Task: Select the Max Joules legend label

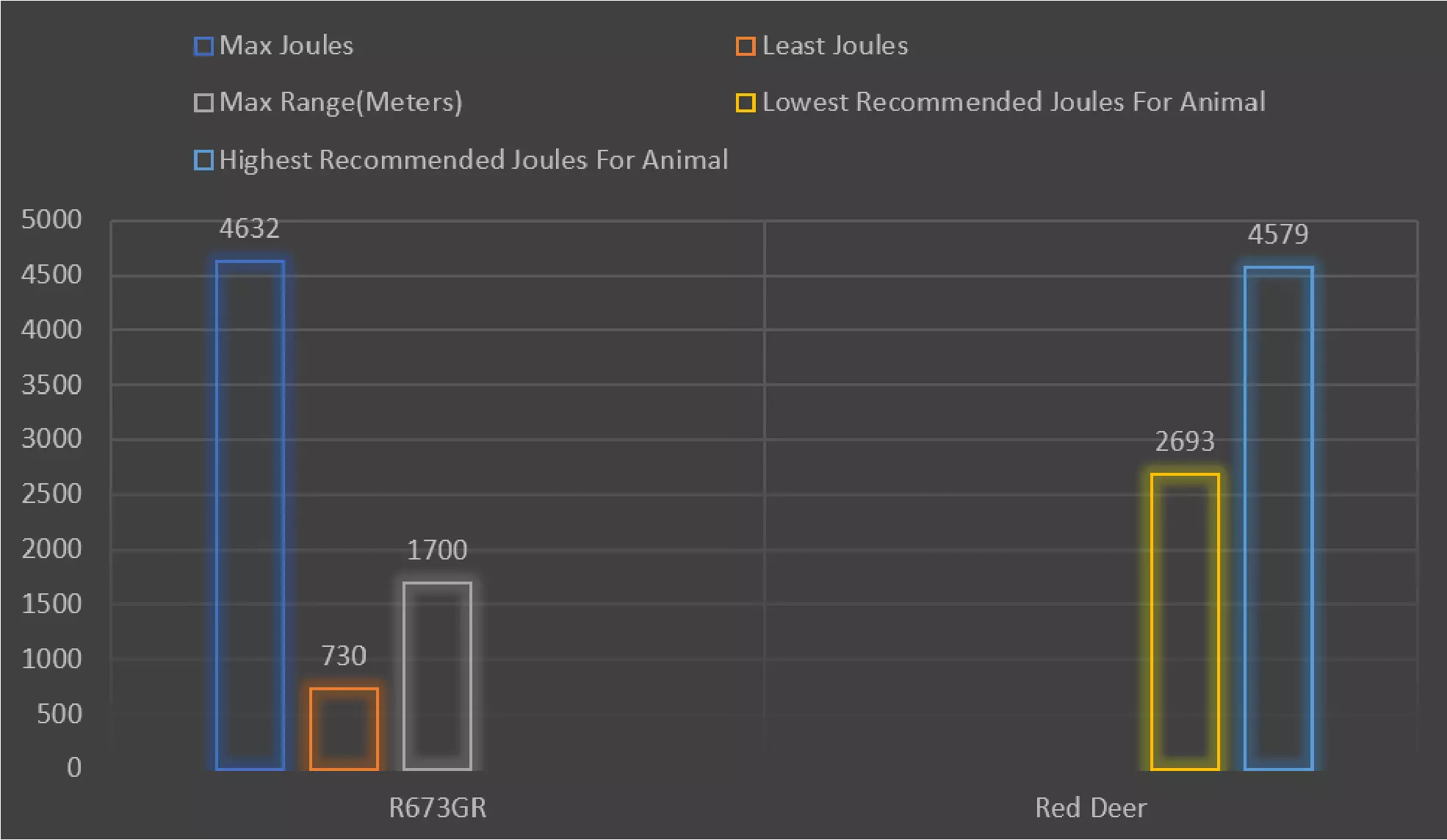Action: (x=286, y=46)
